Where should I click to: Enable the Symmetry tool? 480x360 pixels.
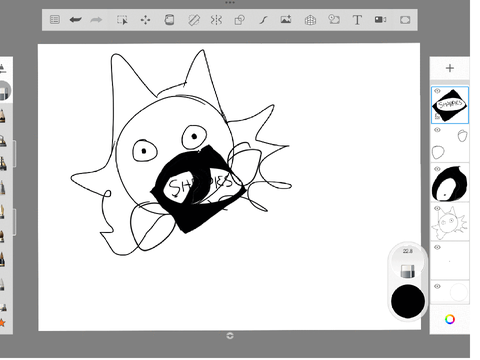click(216, 20)
